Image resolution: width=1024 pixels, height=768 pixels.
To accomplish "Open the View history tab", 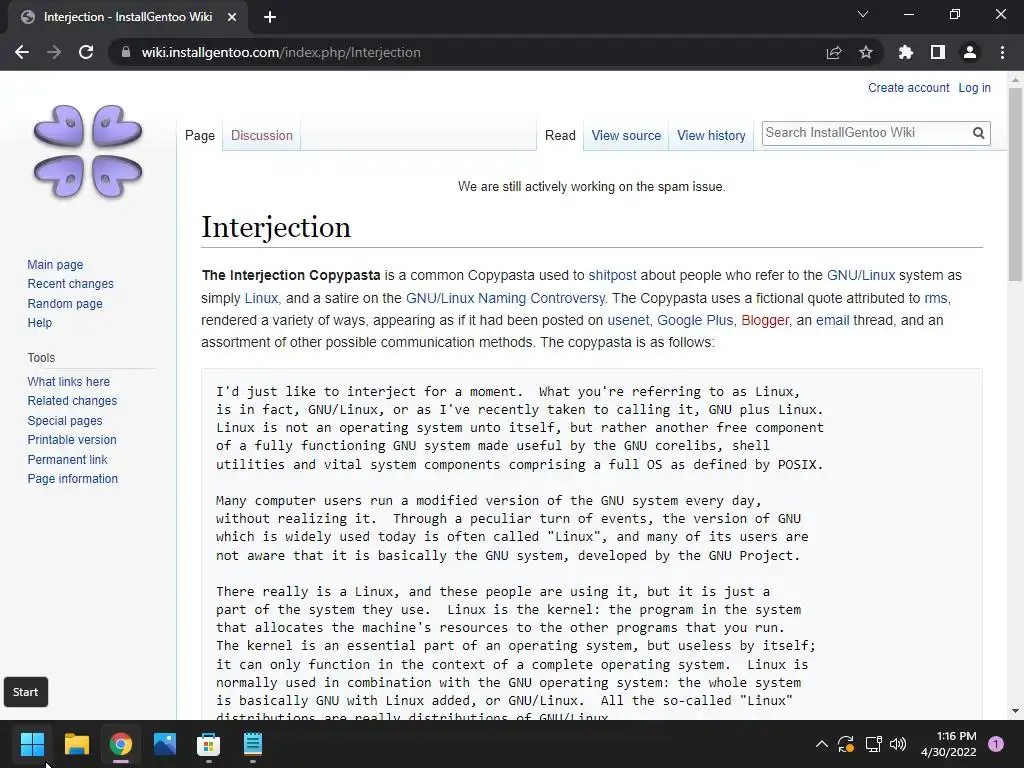I will [711, 135].
